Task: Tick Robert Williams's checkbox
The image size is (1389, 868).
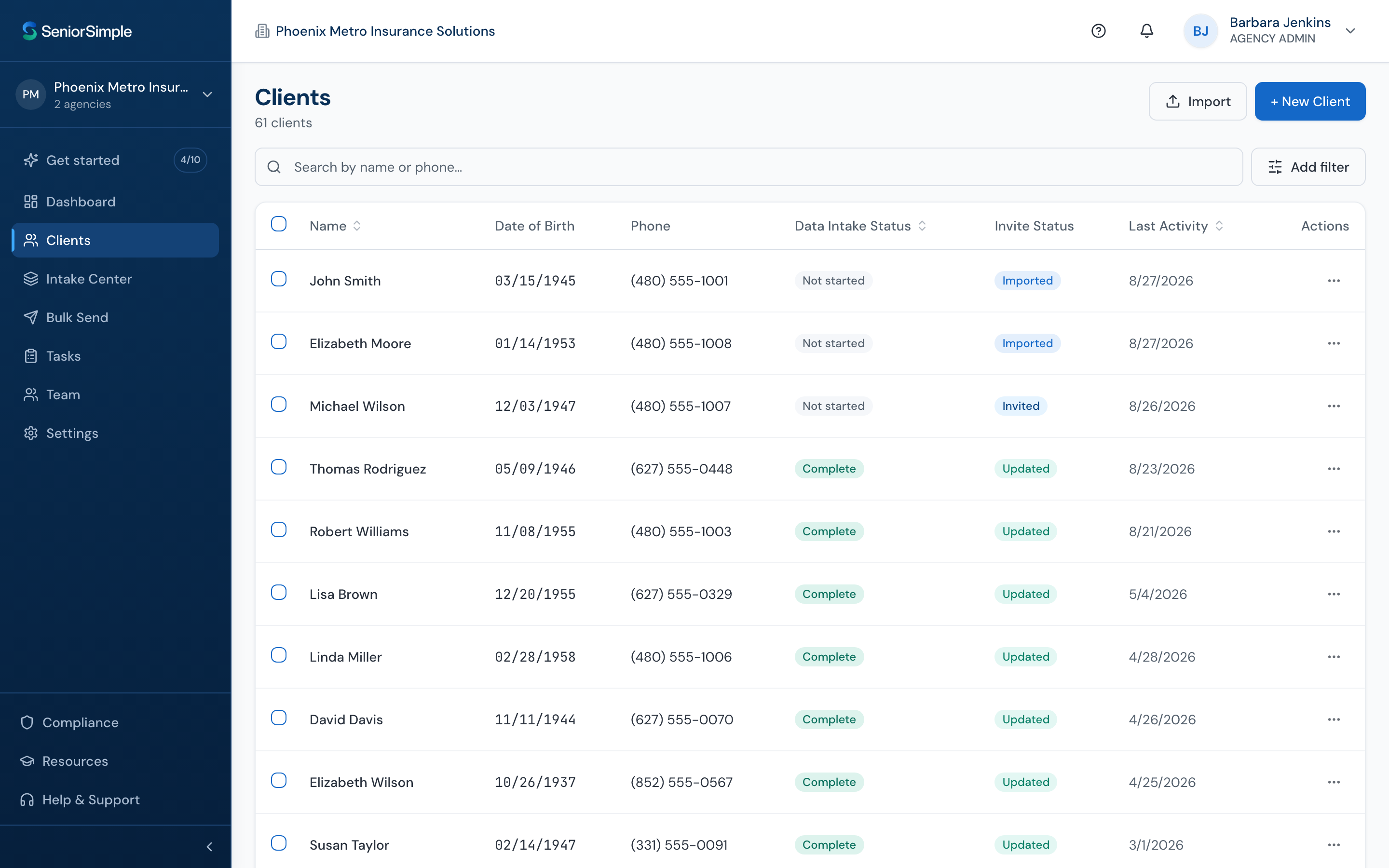Action: (278, 529)
